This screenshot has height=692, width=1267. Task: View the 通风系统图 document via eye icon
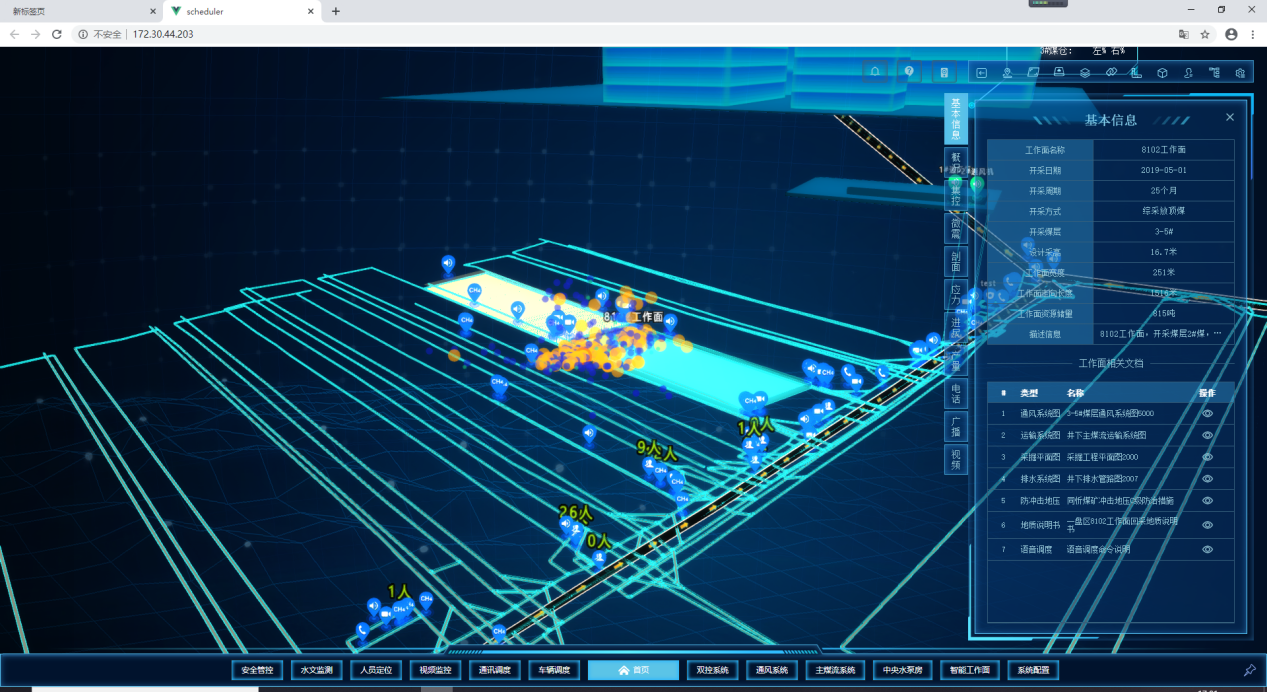[x=1207, y=413]
